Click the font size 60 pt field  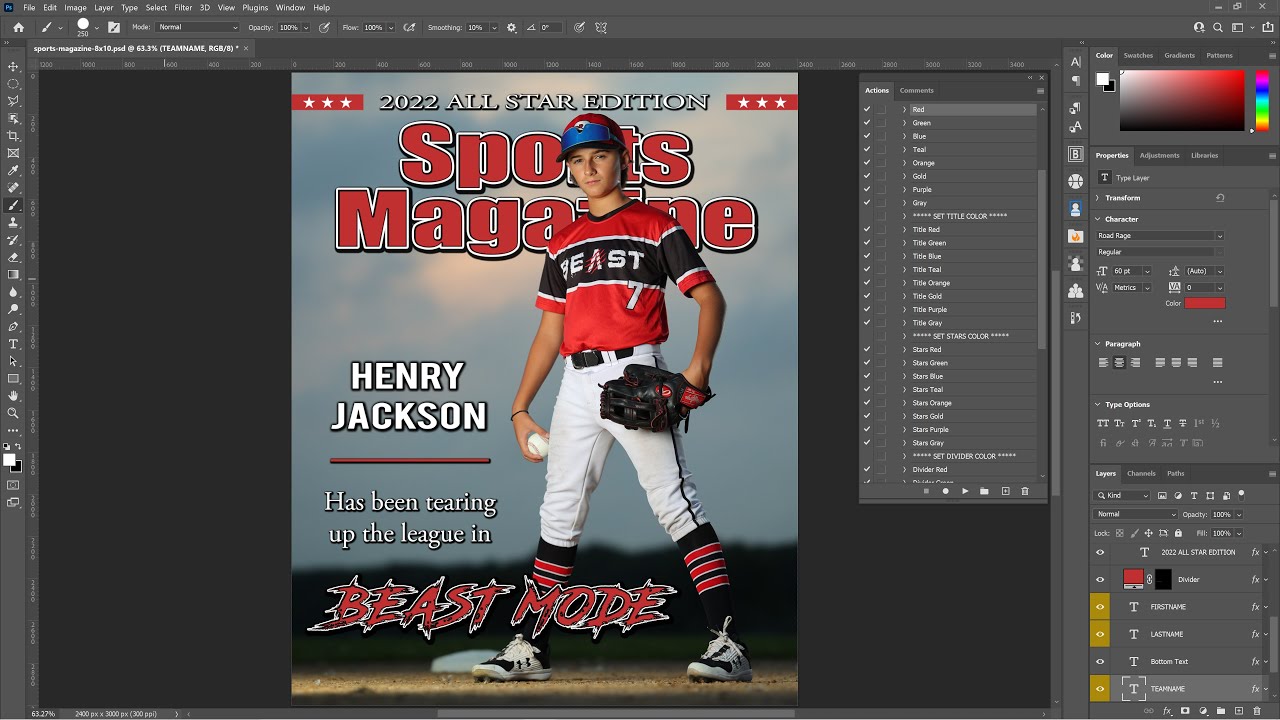(1126, 271)
